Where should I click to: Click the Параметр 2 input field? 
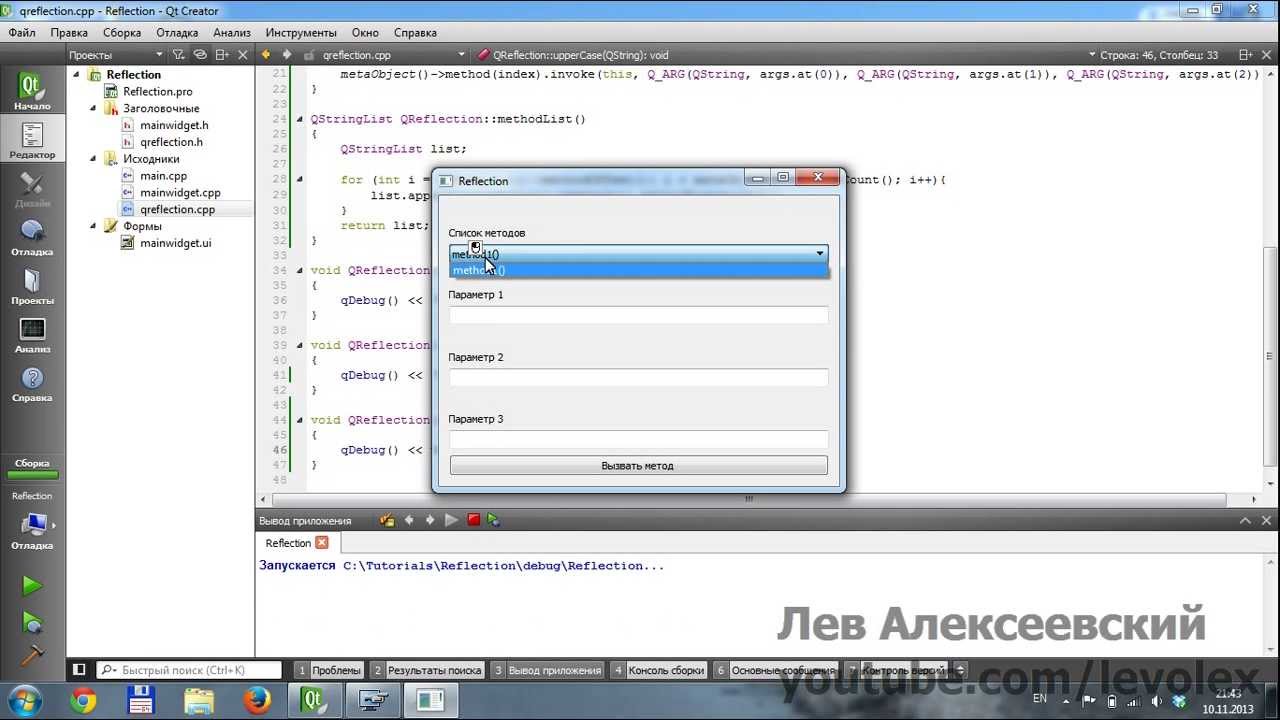[638, 377]
